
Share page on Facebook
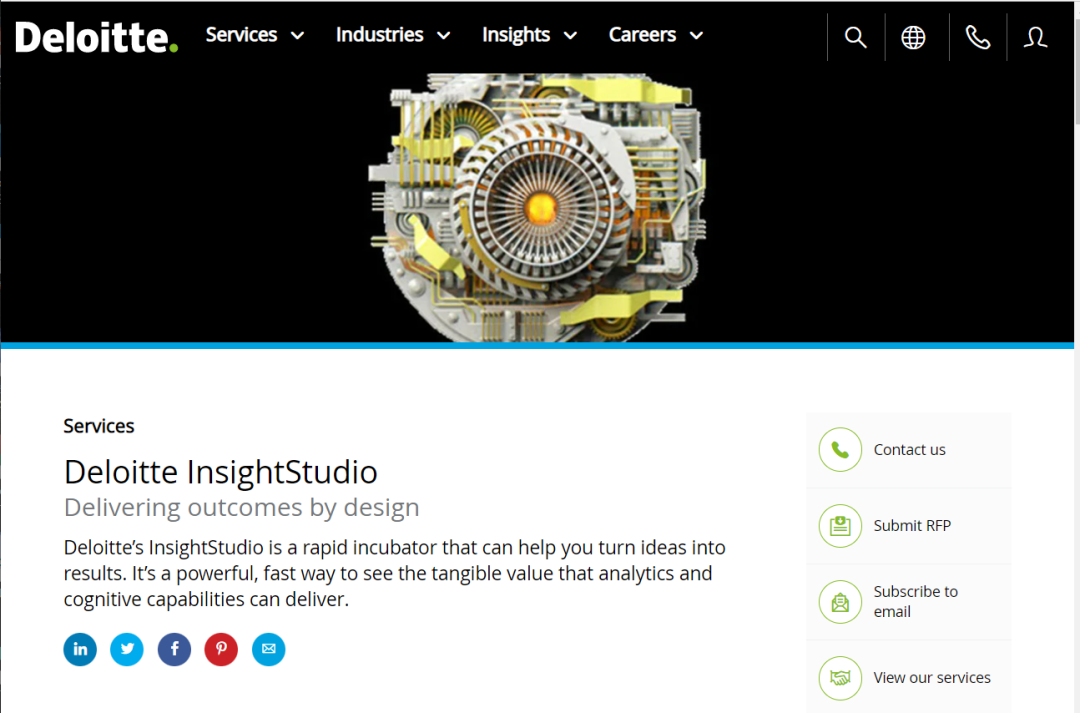coord(174,649)
